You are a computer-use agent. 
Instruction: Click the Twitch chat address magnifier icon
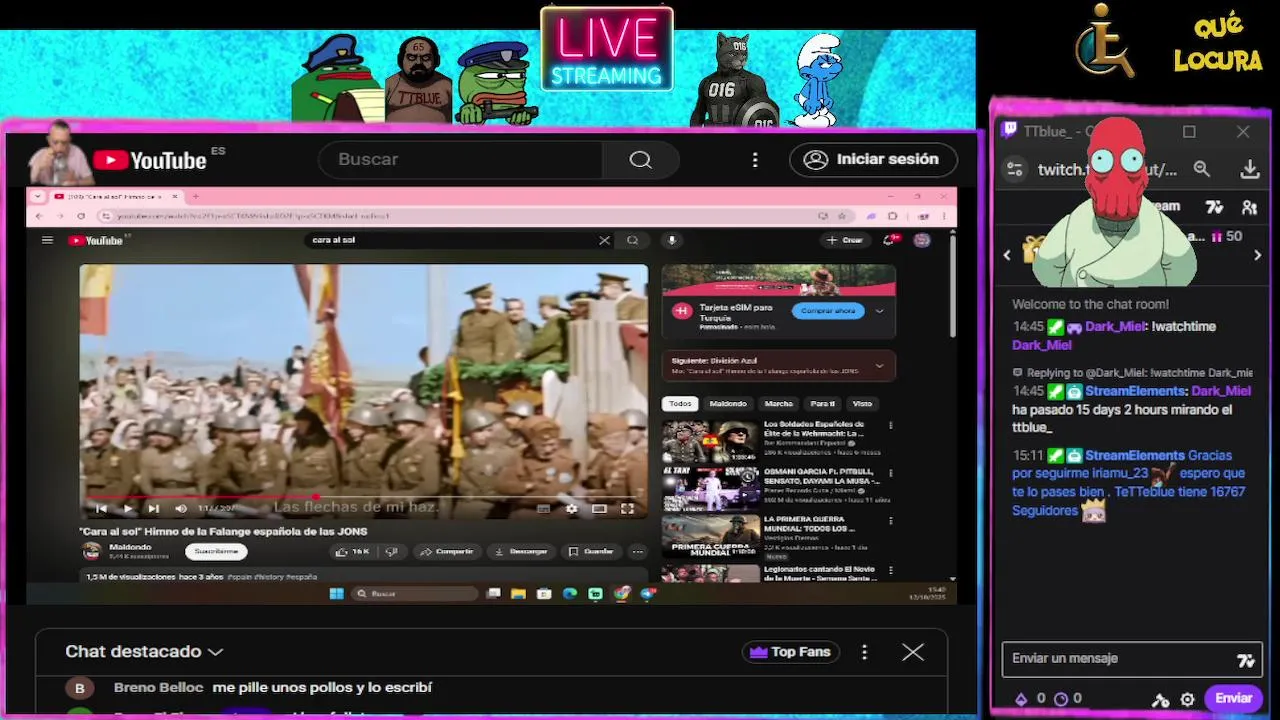pos(1202,170)
